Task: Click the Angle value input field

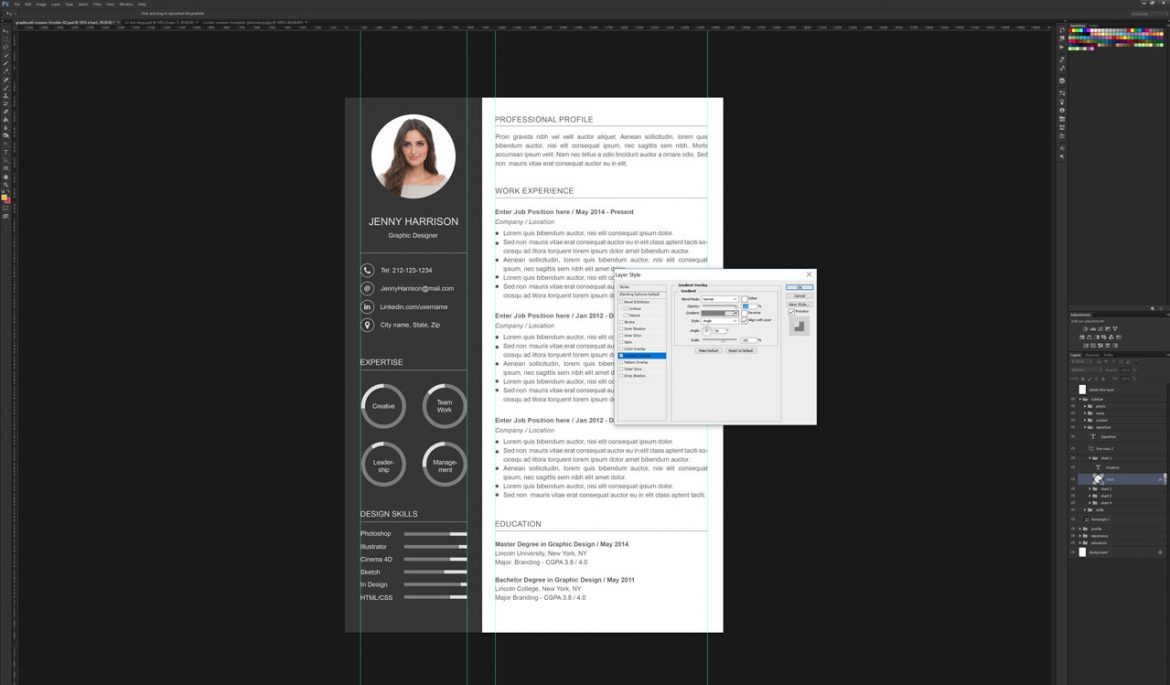Action: click(717, 330)
